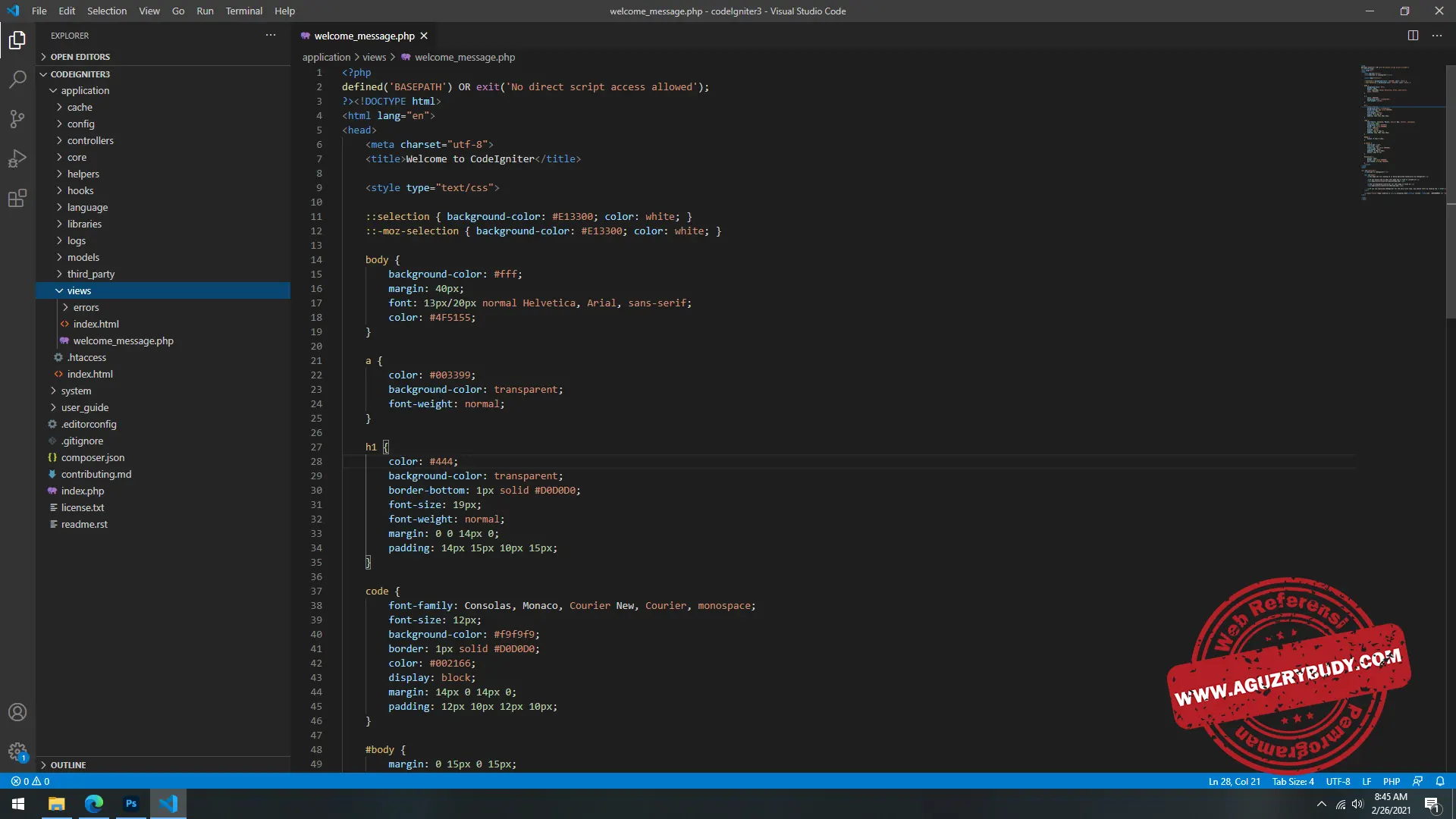Open welcome_message.php in file tree

[x=163, y=340]
